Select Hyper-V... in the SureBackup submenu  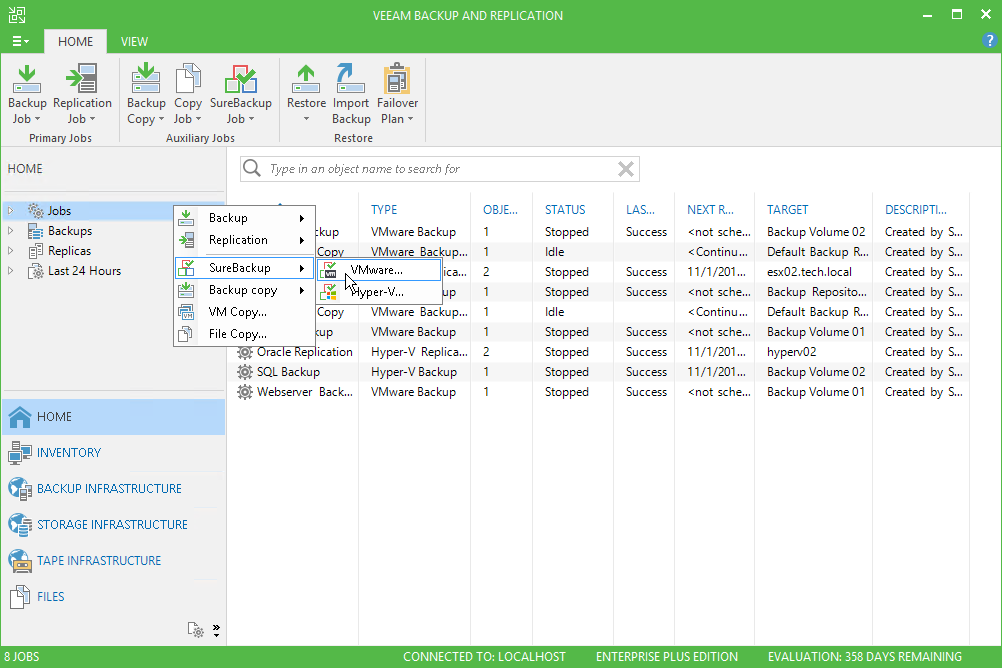tap(380, 292)
